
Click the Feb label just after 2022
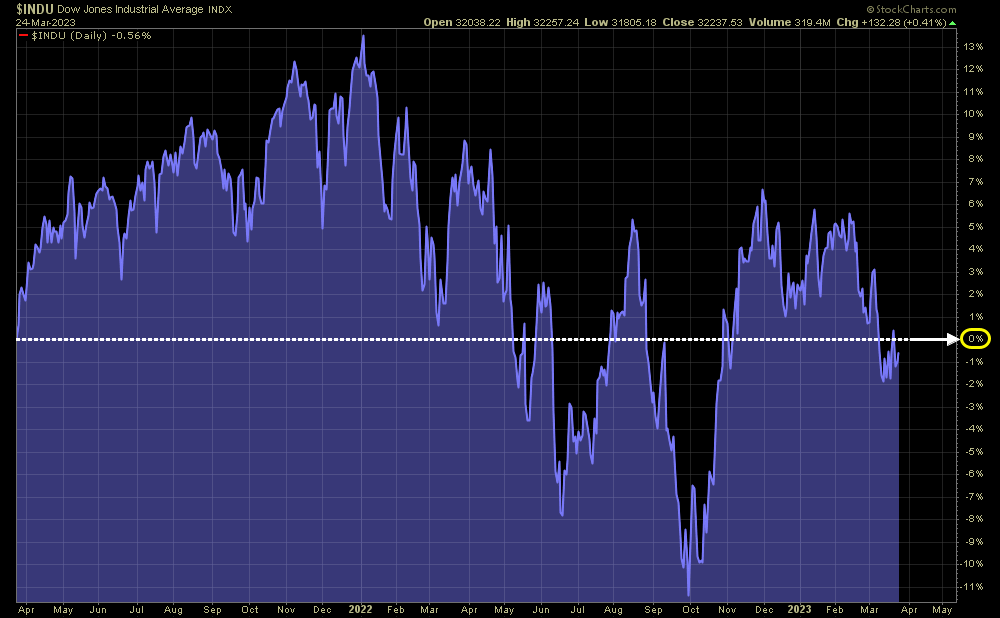pyautogui.click(x=396, y=610)
